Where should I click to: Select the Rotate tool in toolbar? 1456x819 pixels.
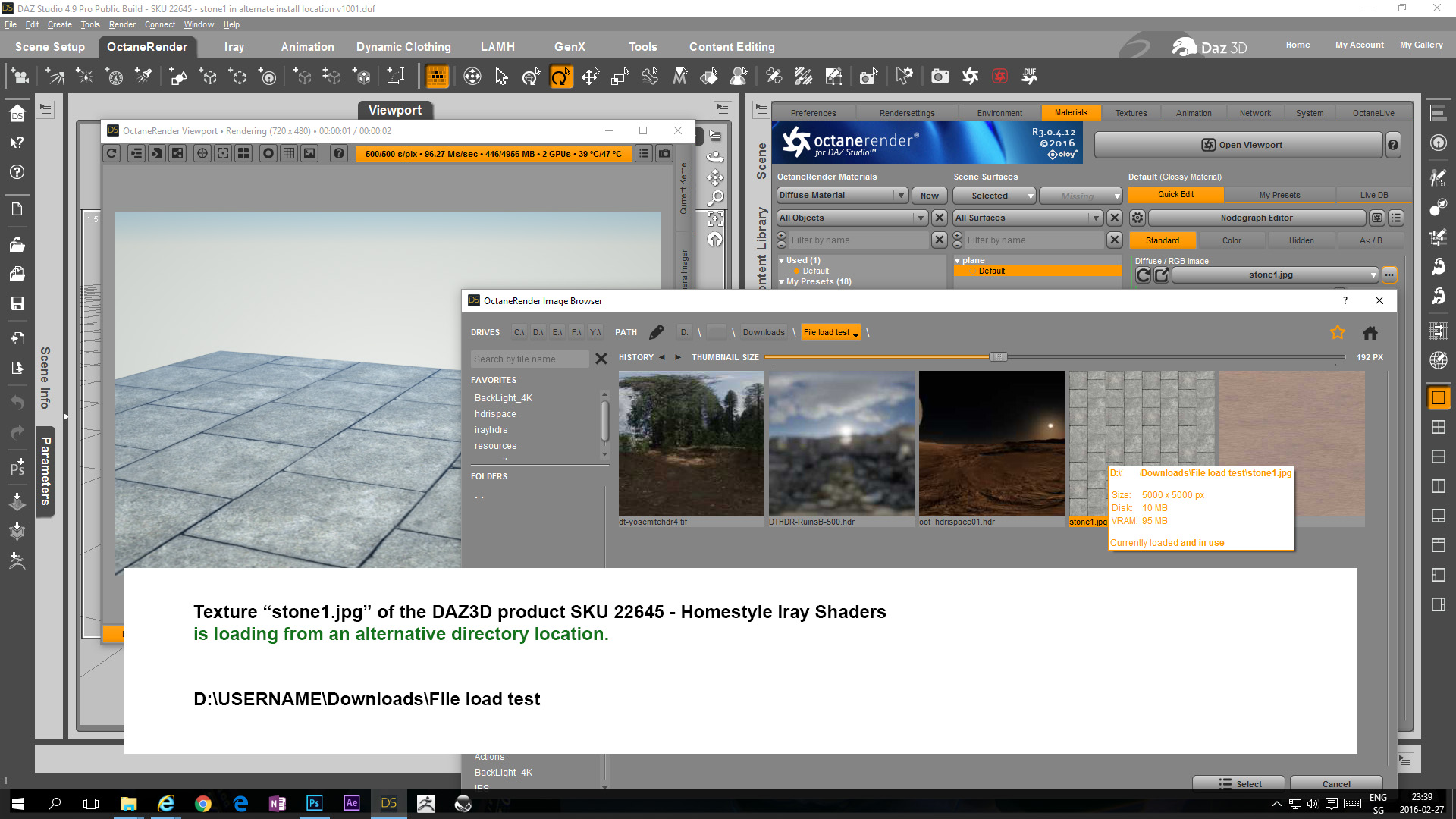(560, 77)
